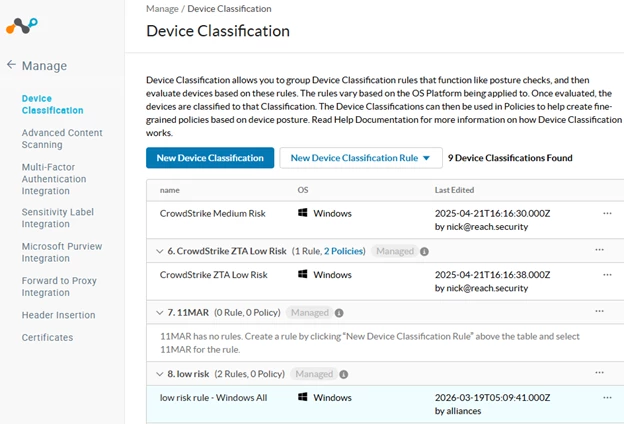Open Header Insertion settings

click(x=58, y=315)
